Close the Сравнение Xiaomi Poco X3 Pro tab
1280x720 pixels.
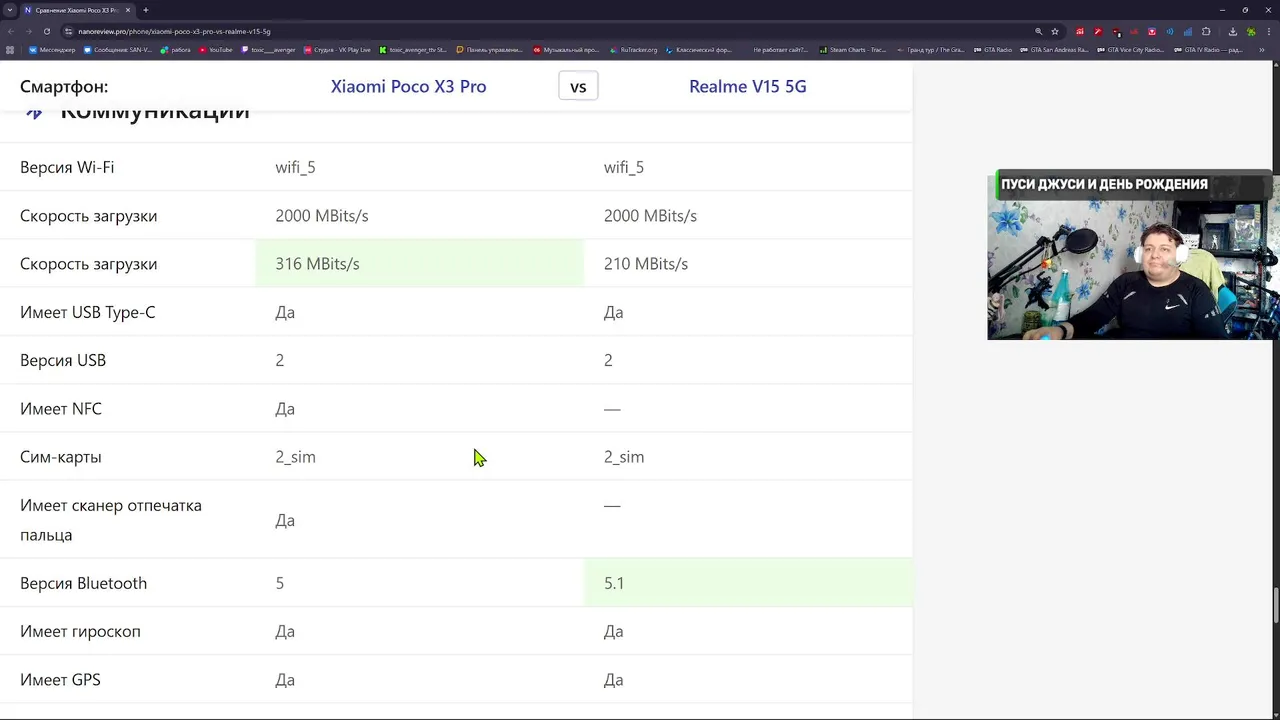pyautogui.click(x=127, y=10)
